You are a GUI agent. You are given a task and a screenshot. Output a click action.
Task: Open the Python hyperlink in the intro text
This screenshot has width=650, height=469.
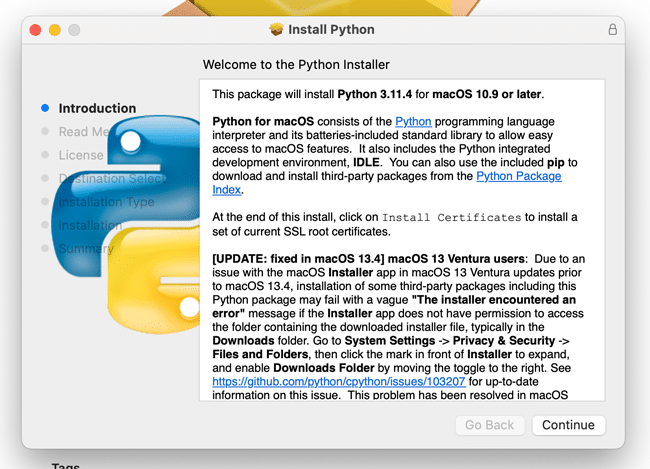tap(413, 122)
